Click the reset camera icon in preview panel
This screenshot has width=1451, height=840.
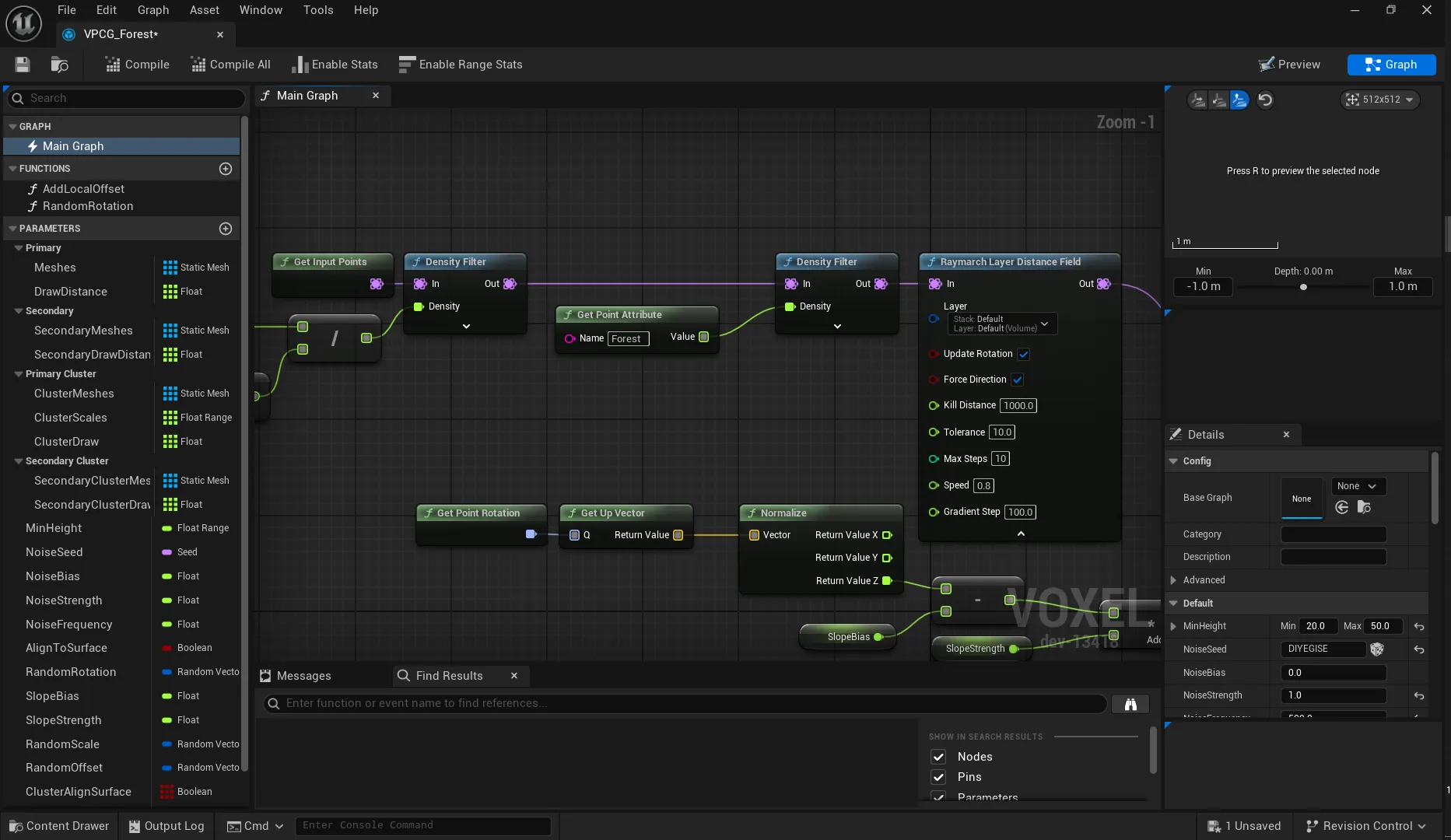[1265, 100]
